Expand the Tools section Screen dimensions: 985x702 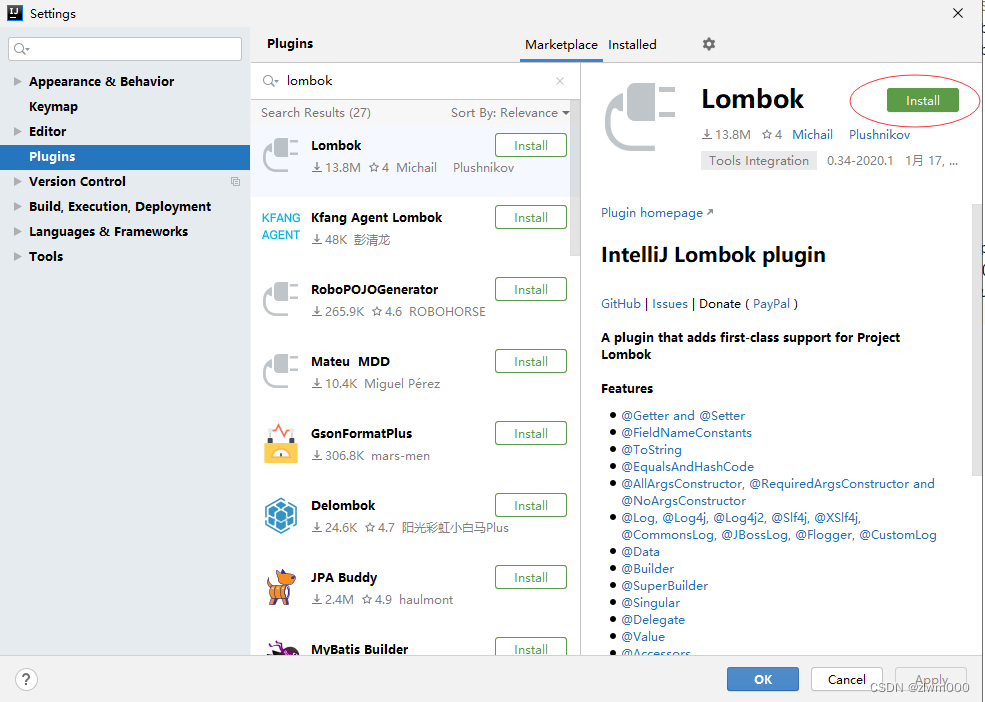[18, 256]
